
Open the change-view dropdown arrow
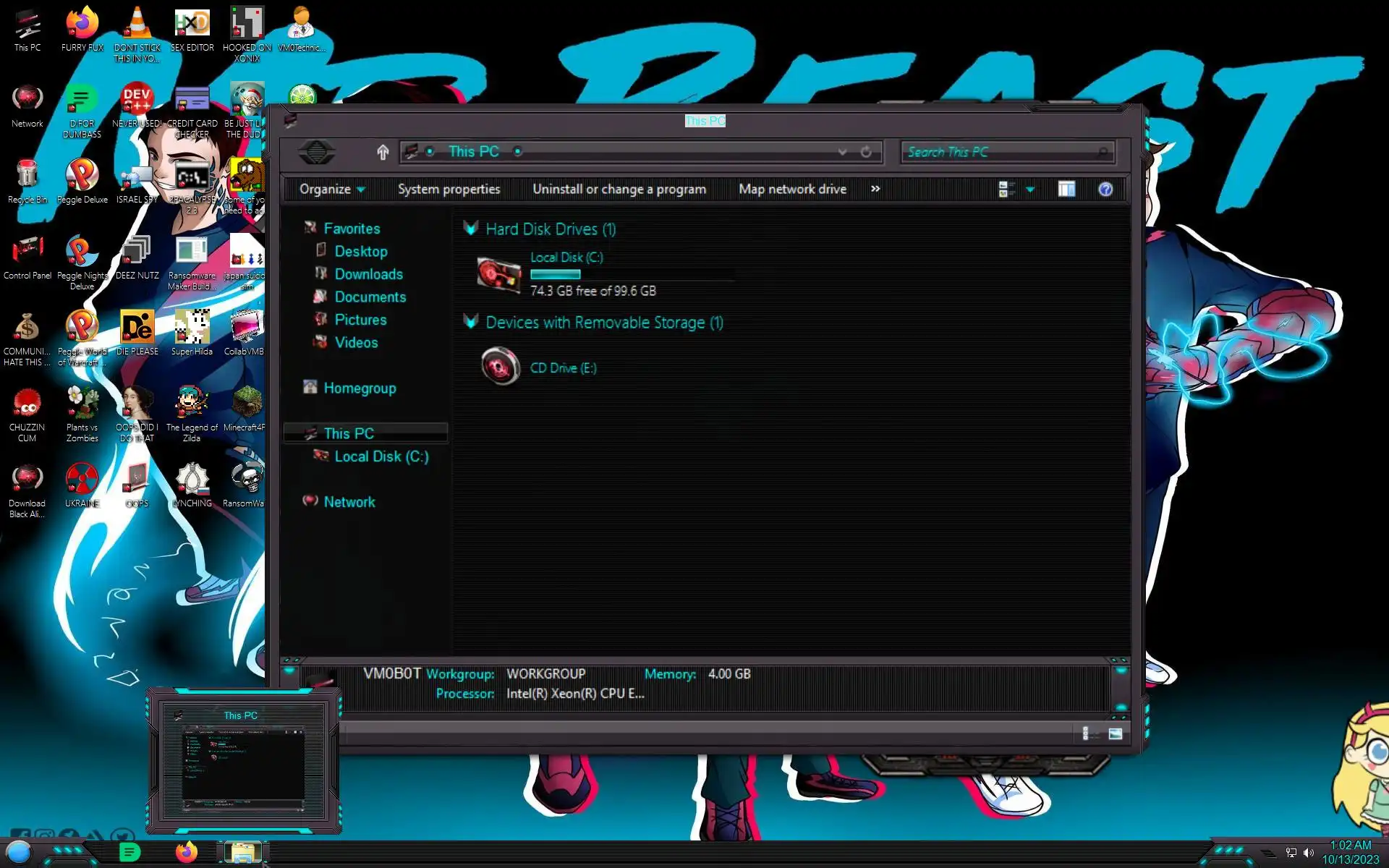click(1030, 190)
